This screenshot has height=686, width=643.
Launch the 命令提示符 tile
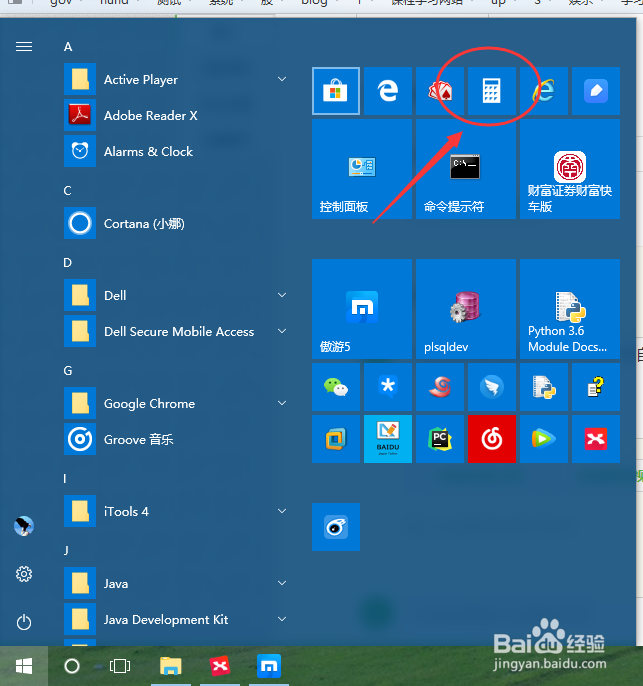466,169
